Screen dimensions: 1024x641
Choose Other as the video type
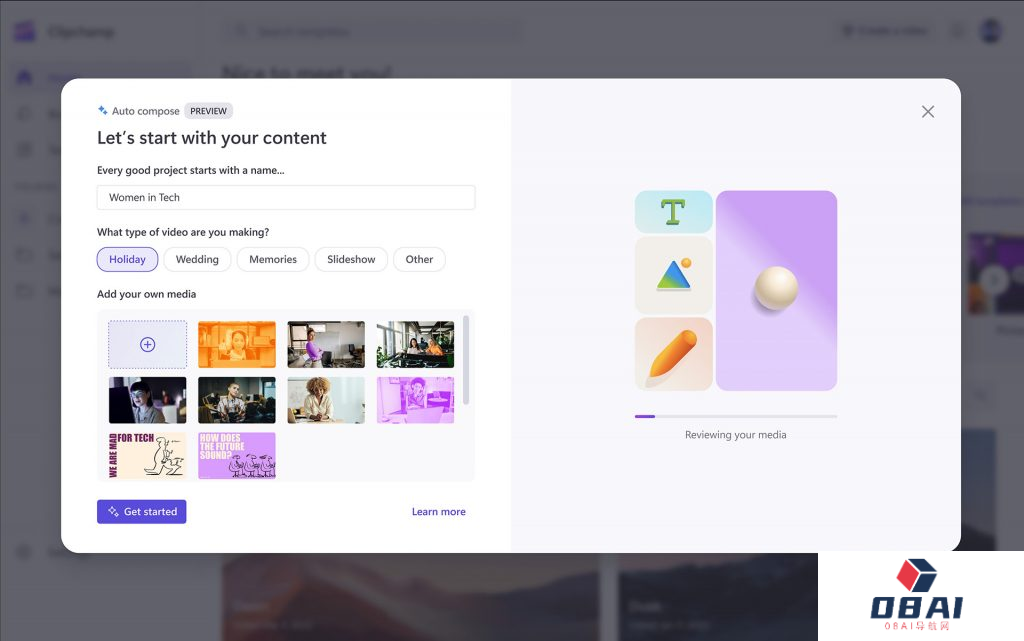click(419, 259)
